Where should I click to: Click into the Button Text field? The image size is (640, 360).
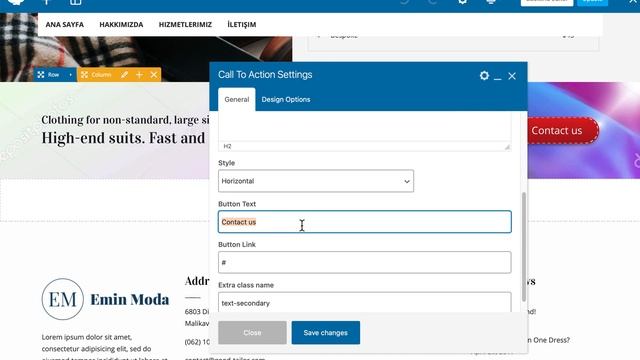click(x=364, y=222)
